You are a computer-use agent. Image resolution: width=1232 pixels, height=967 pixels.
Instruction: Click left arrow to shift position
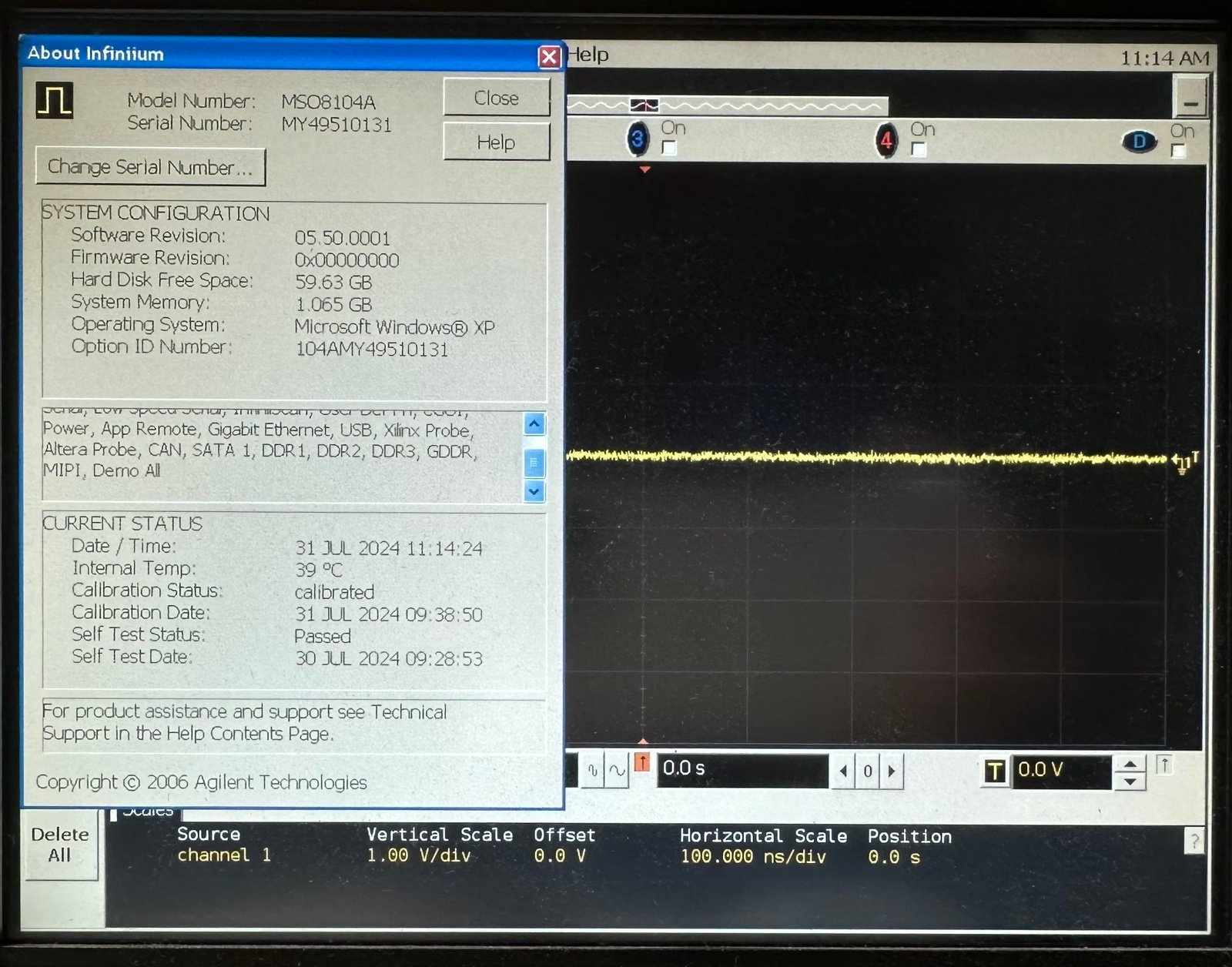click(843, 771)
